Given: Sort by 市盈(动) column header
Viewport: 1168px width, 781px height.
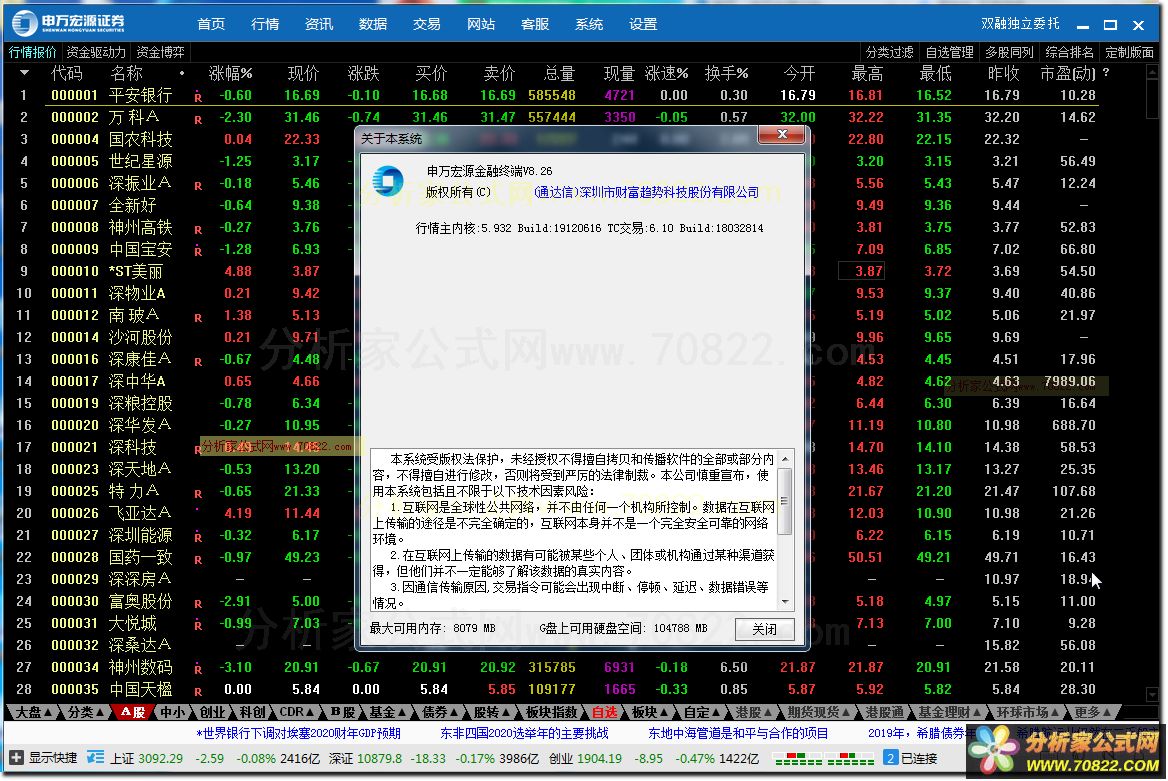Looking at the screenshot, I should pyautogui.click(x=1067, y=73).
